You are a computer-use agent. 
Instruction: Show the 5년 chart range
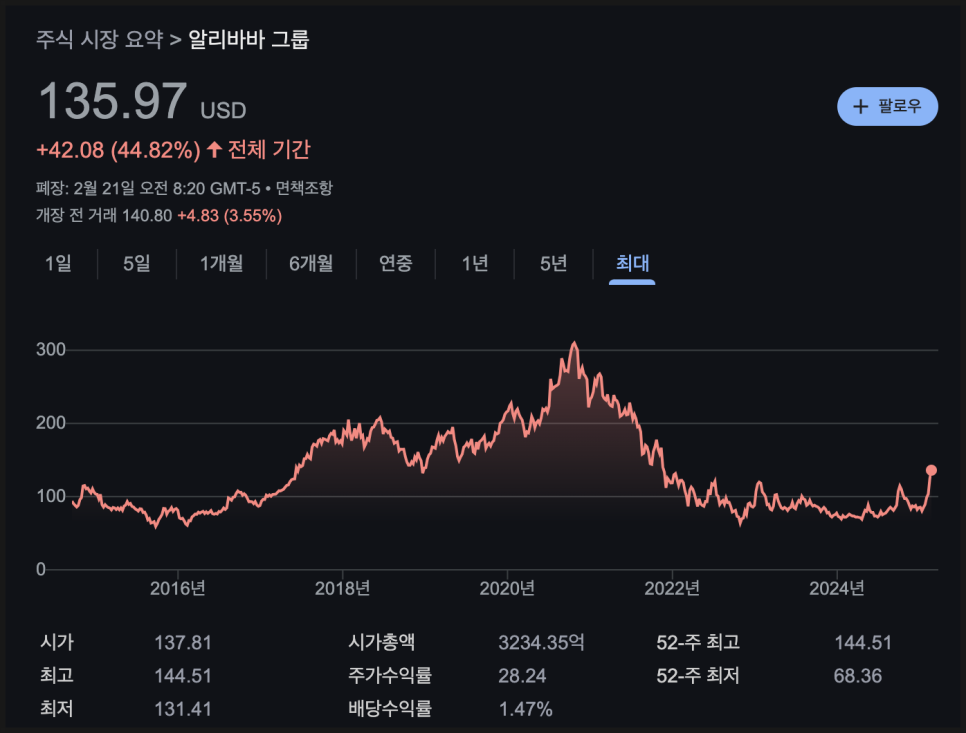pos(553,264)
